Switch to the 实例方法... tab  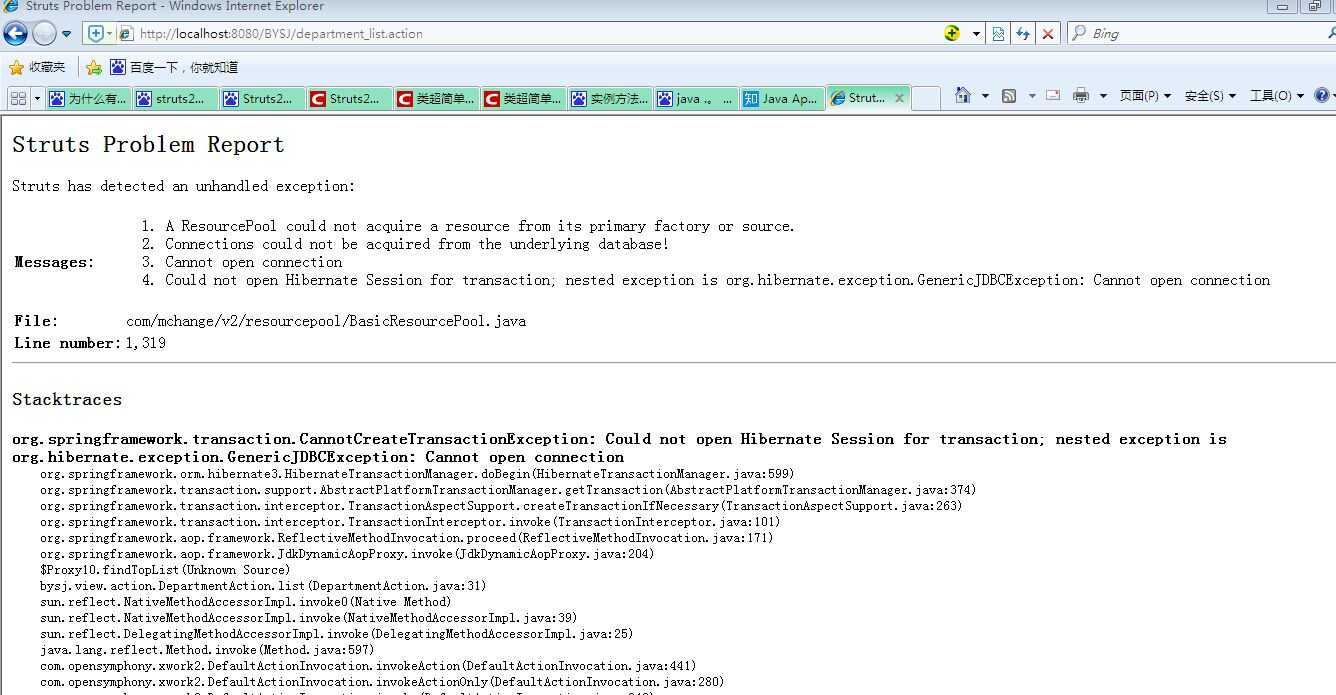pyautogui.click(x=610, y=98)
